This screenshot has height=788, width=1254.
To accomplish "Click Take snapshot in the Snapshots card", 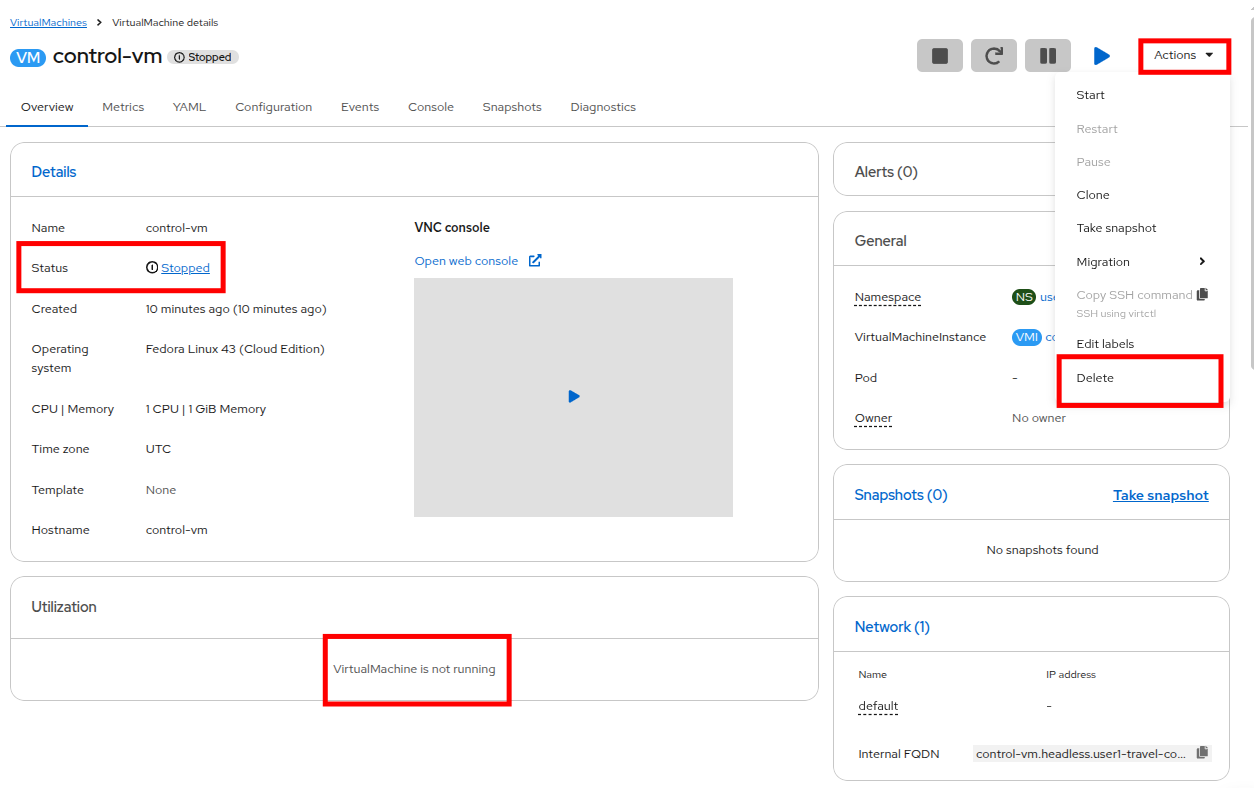I will [1160, 494].
